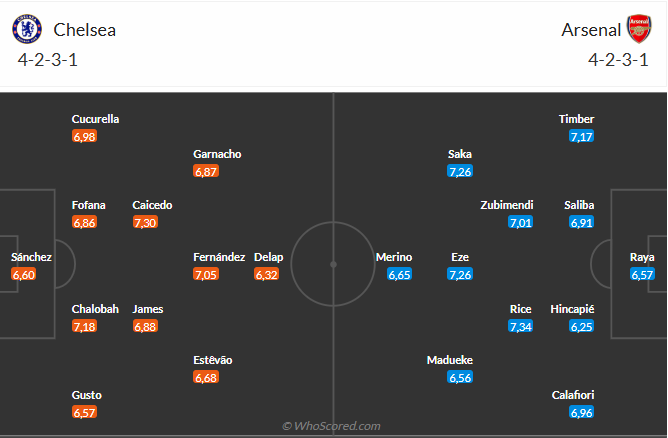The image size is (668, 438).
Task: Click Hincapié's 6,25 rating badge
Action: coord(582,326)
